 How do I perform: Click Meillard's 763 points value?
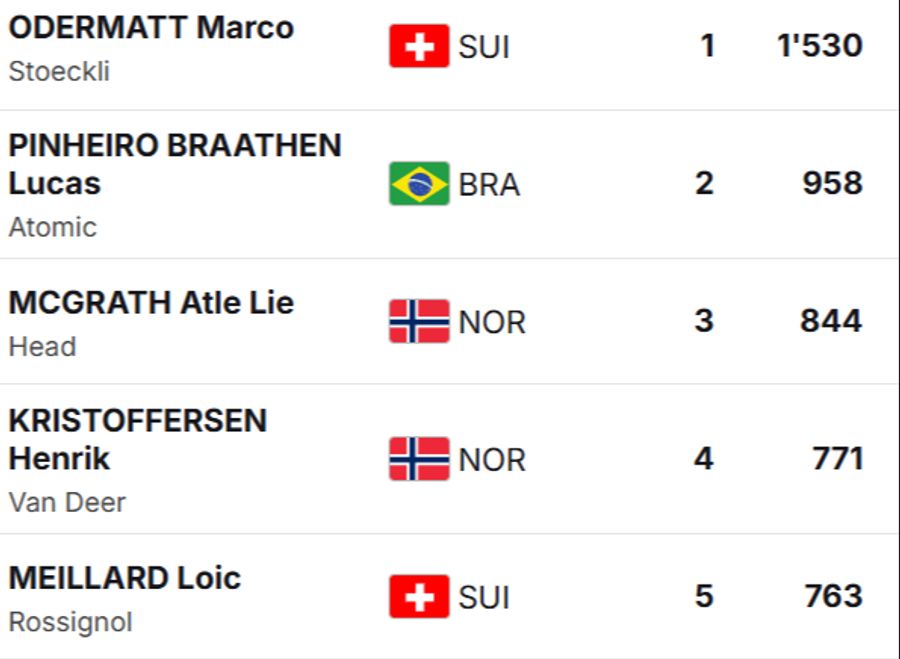tap(833, 596)
